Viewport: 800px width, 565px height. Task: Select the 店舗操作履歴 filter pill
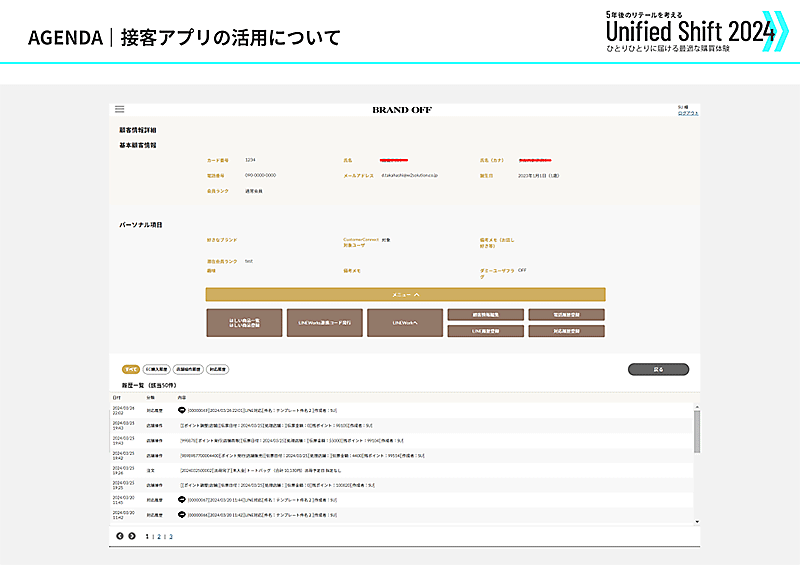189,369
